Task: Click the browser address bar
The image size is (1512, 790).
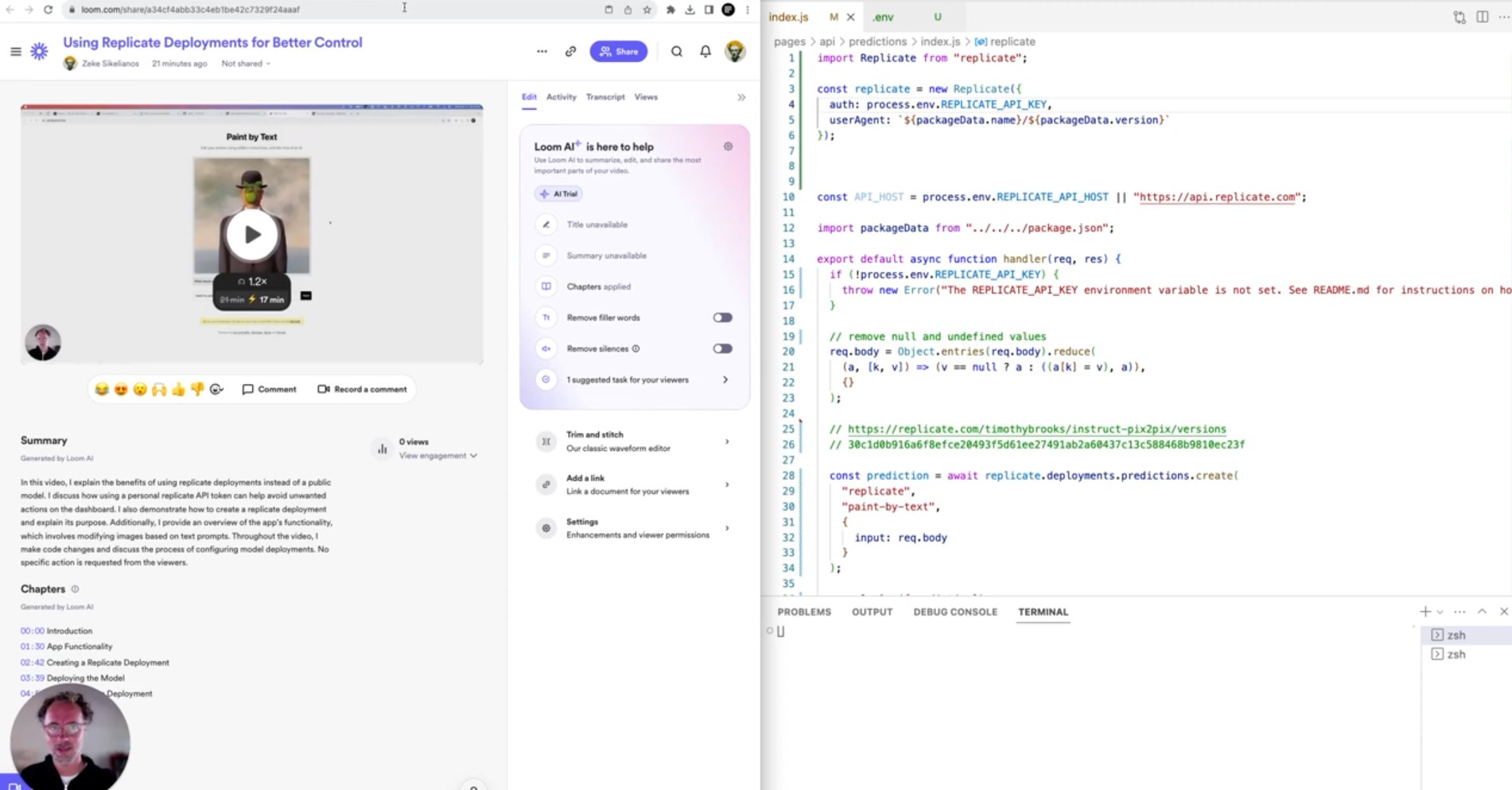Action: (334, 10)
